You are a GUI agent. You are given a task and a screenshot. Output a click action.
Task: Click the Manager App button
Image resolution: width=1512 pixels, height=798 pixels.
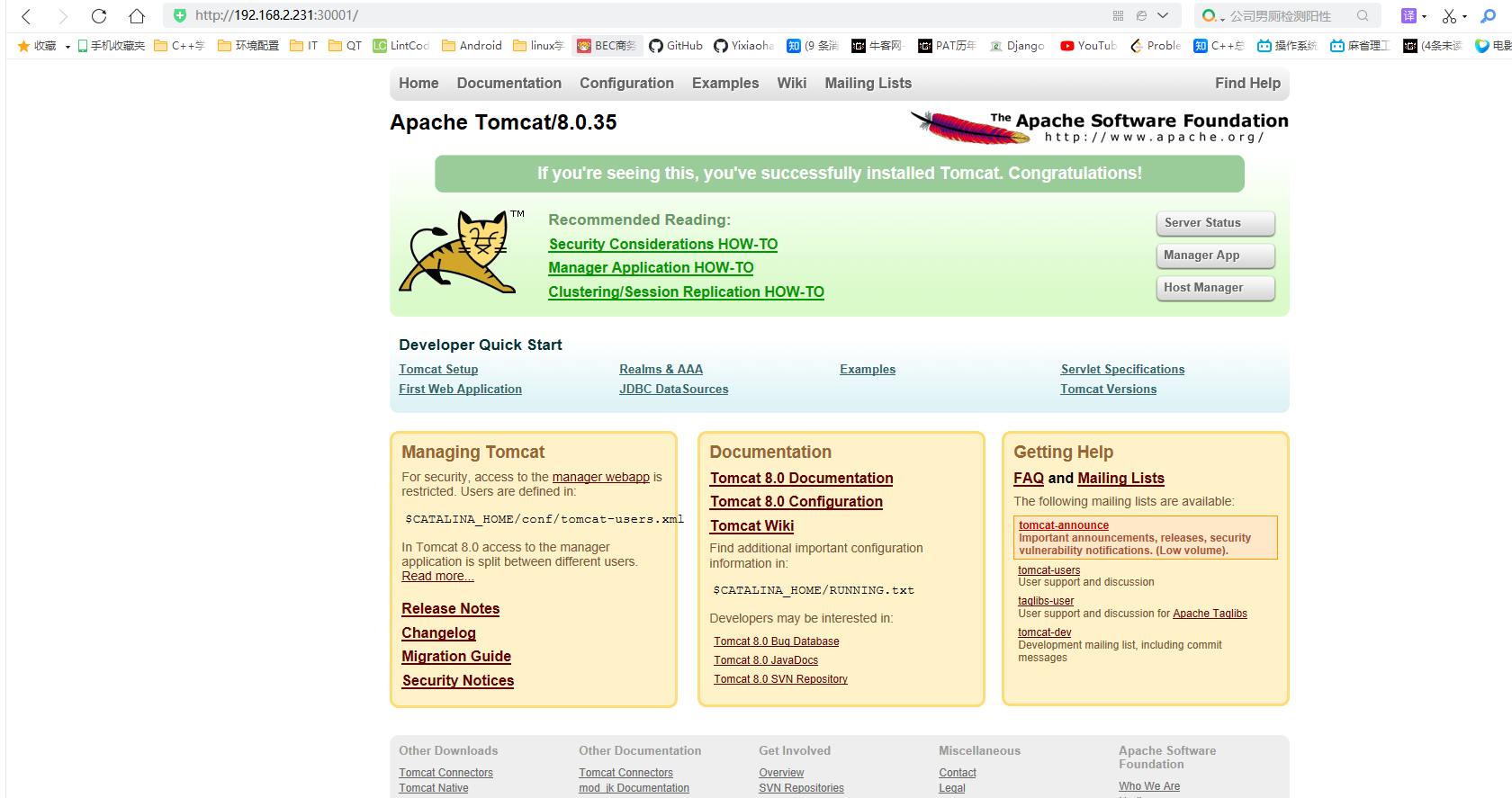1215,256
